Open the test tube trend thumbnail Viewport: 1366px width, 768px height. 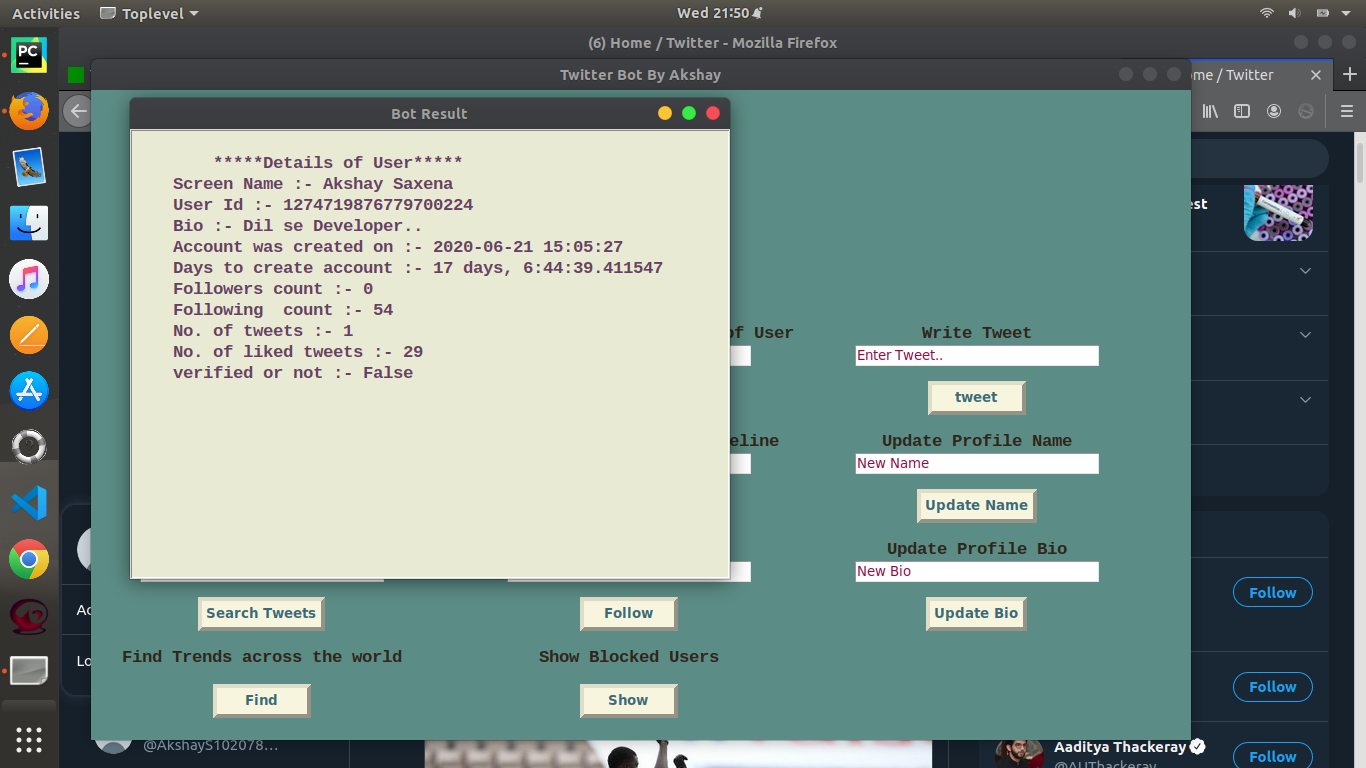pyautogui.click(x=1278, y=213)
